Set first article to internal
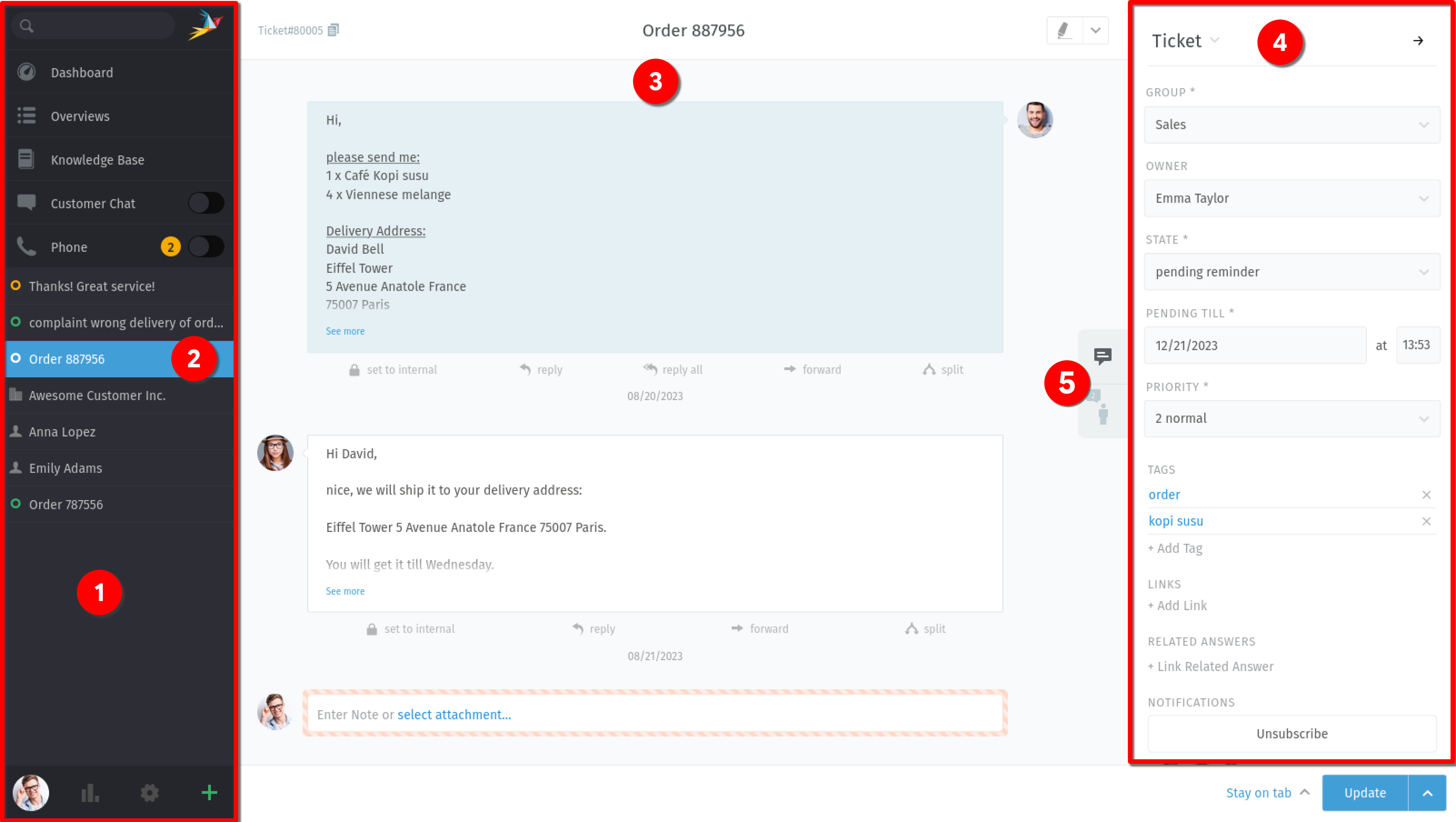 tap(393, 370)
